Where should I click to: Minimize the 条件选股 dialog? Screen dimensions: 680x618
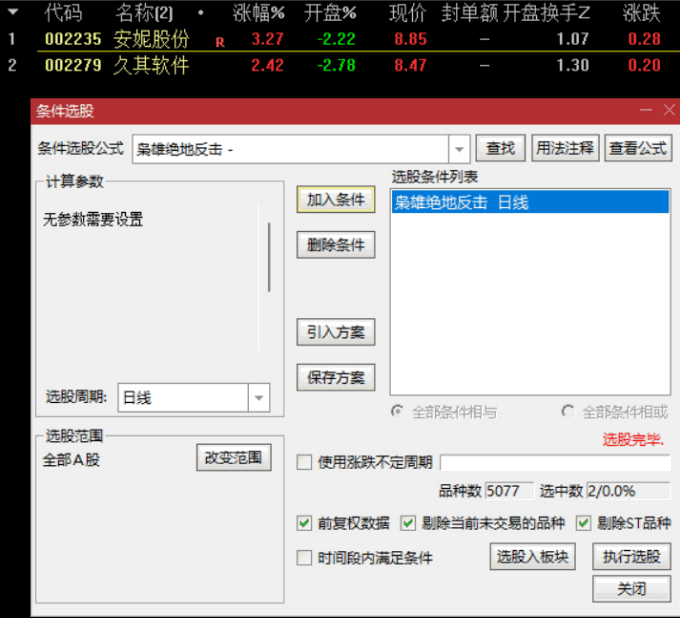click(646, 110)
